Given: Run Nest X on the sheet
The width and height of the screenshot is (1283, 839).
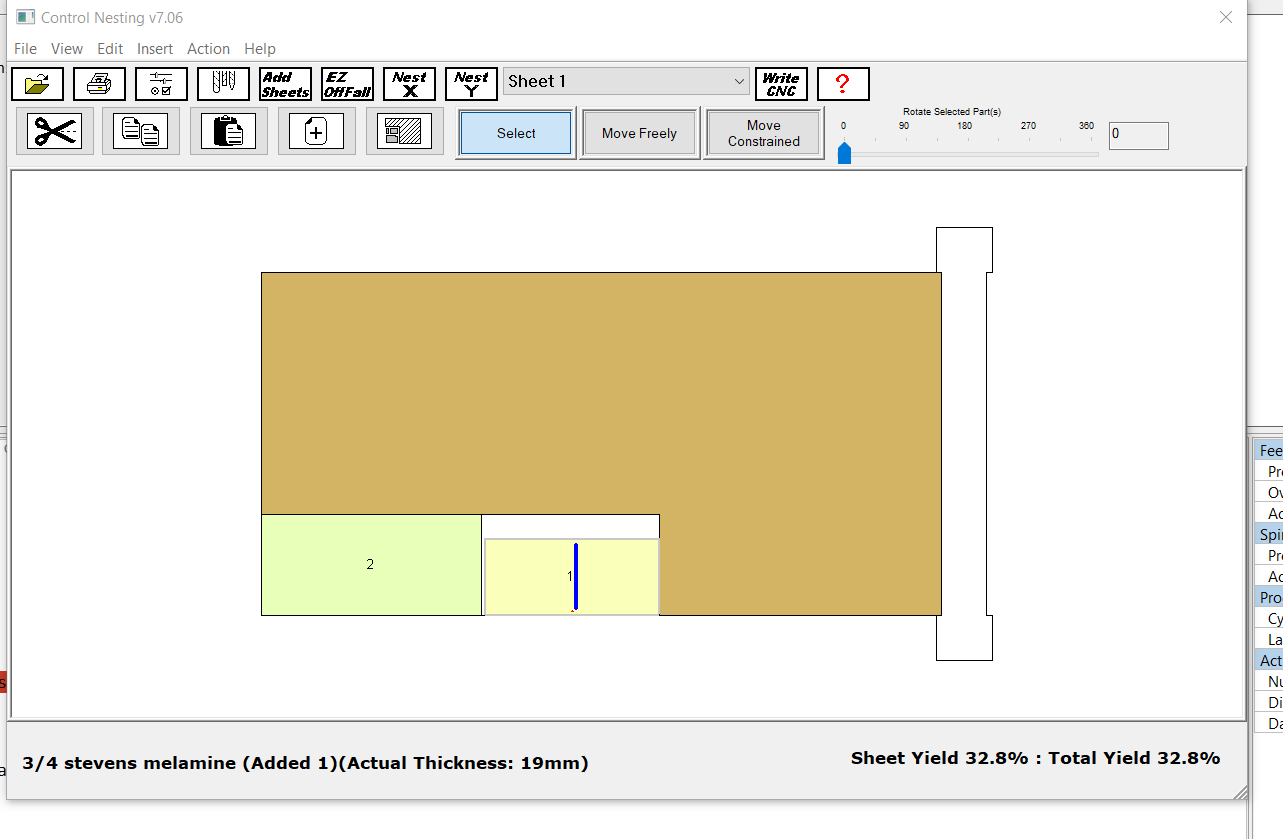Looking at the screenshot, I should coord(409,84).
